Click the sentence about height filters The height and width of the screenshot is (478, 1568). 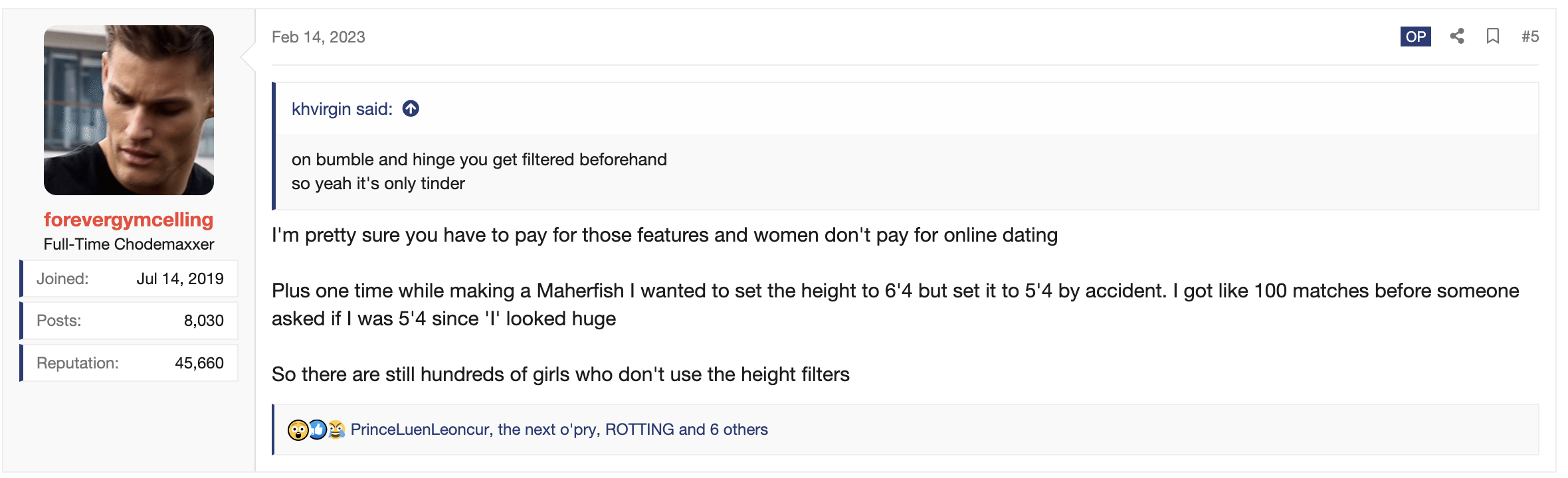(560, 374)
